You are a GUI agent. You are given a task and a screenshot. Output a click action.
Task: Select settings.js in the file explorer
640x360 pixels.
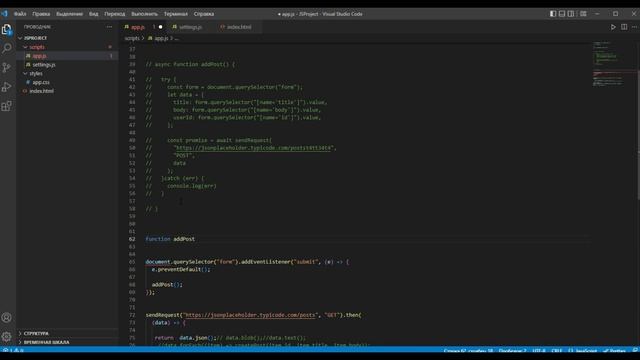pyautogui.click(x=67, y=64)
